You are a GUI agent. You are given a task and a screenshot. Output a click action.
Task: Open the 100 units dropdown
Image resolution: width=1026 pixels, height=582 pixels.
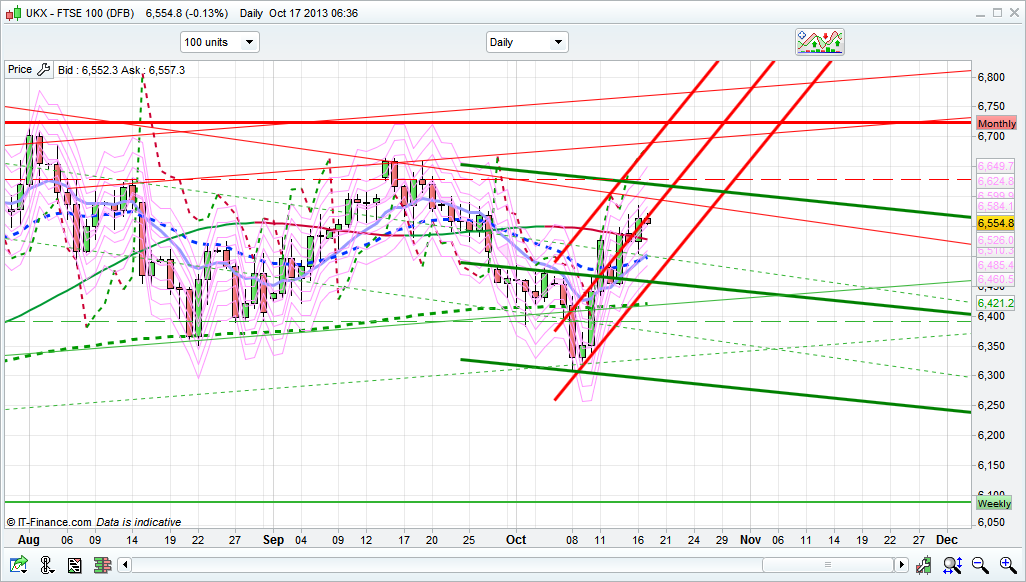(x=219, y=42)
